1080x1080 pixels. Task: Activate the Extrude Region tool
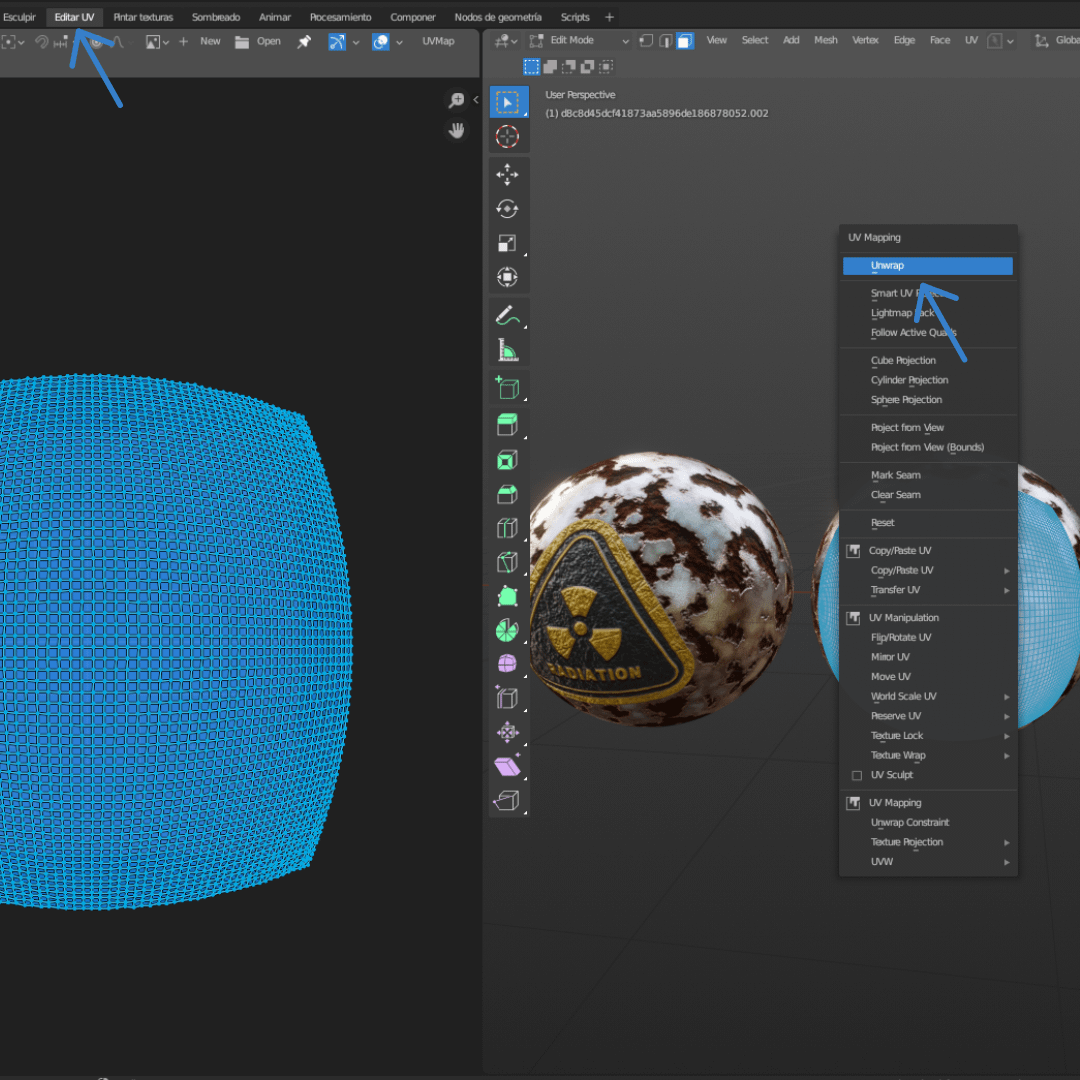coord(508,424)
